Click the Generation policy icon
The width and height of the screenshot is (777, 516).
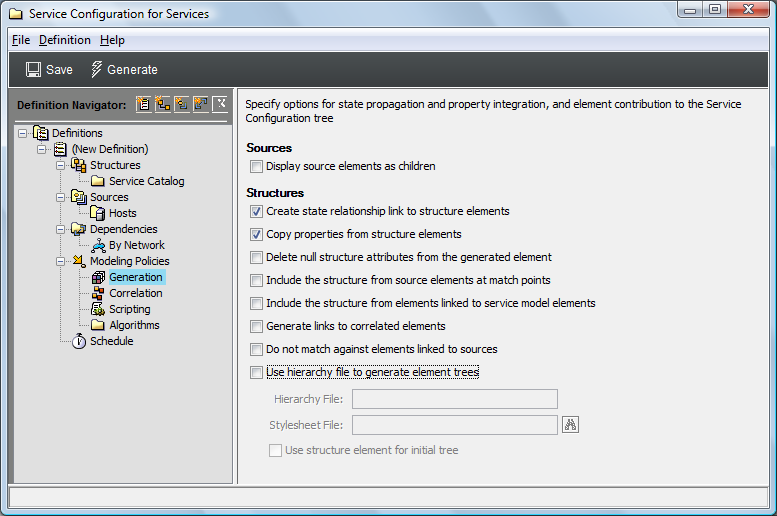click(x=98, y=277)
